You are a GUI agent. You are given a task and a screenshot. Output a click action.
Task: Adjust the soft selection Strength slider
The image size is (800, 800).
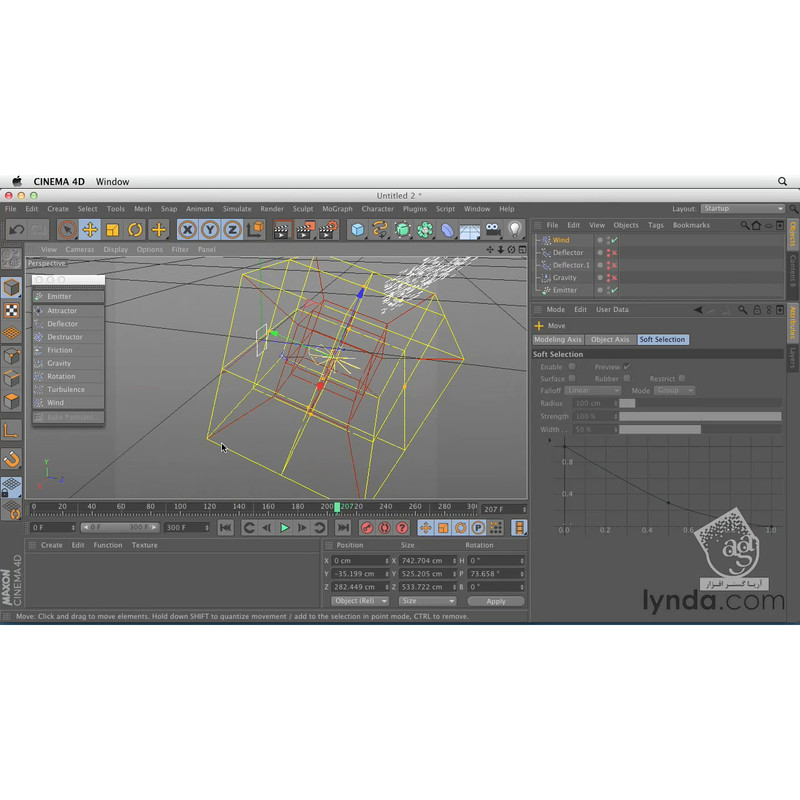click(700, 416)
